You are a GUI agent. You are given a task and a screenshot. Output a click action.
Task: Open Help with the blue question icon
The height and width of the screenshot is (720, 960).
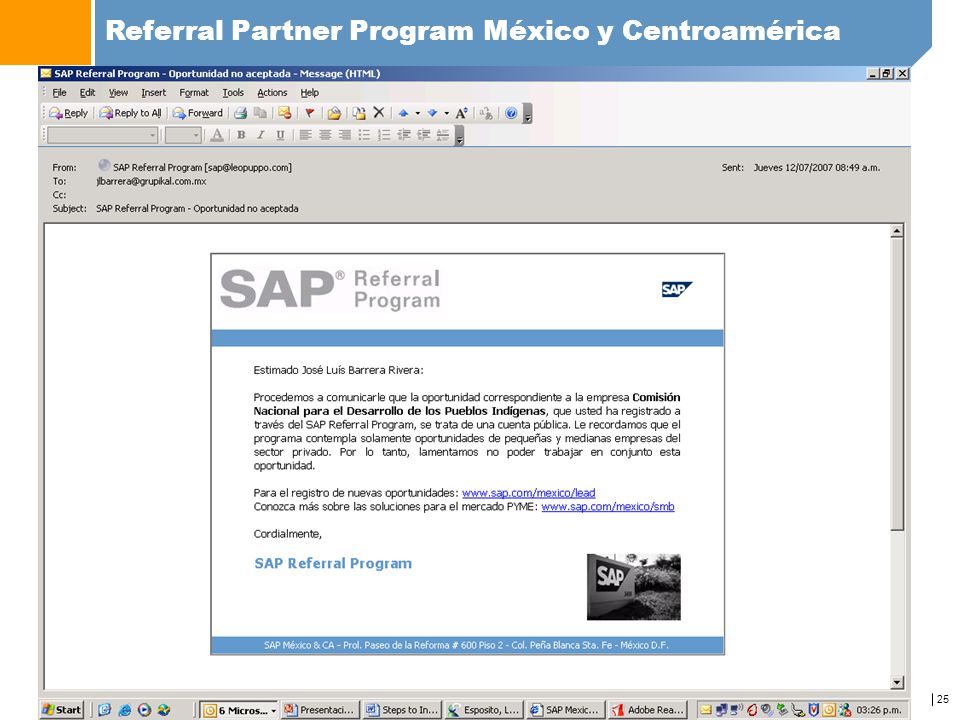click(511, 113)
